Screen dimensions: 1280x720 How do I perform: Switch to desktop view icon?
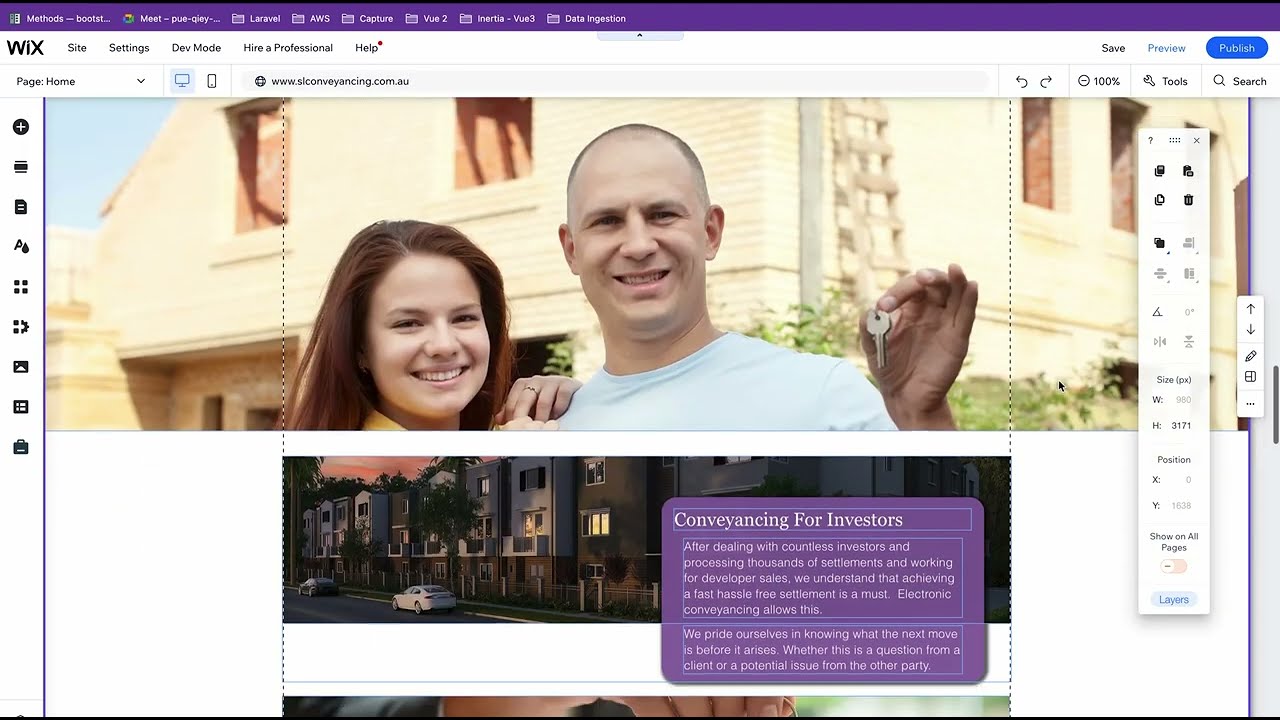coord(182,81)
